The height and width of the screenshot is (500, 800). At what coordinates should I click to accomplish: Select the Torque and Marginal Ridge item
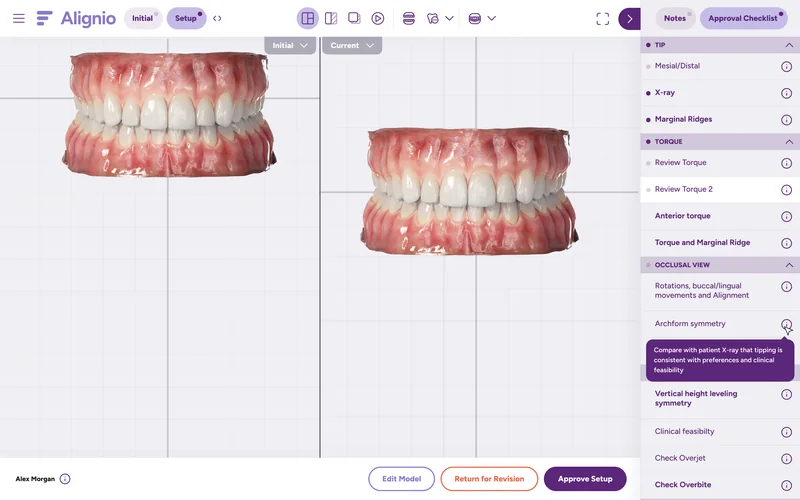(720, 242)
